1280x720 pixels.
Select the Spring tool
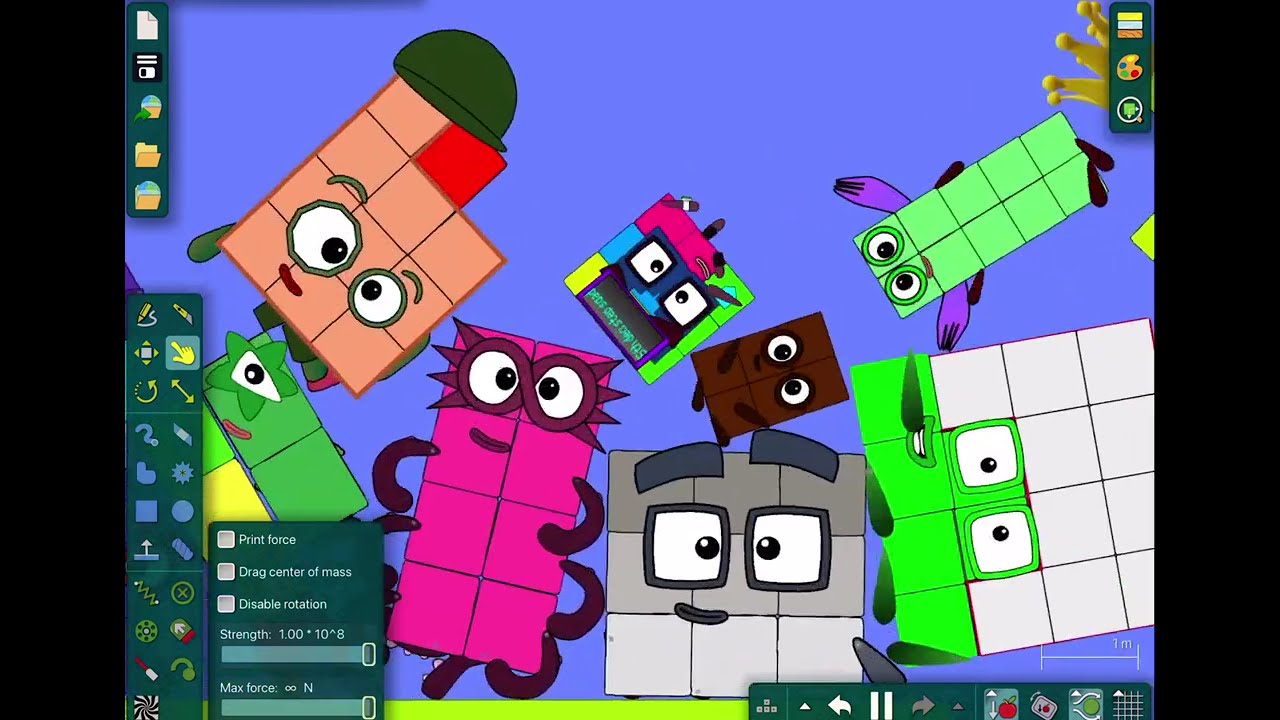(147, 593)
